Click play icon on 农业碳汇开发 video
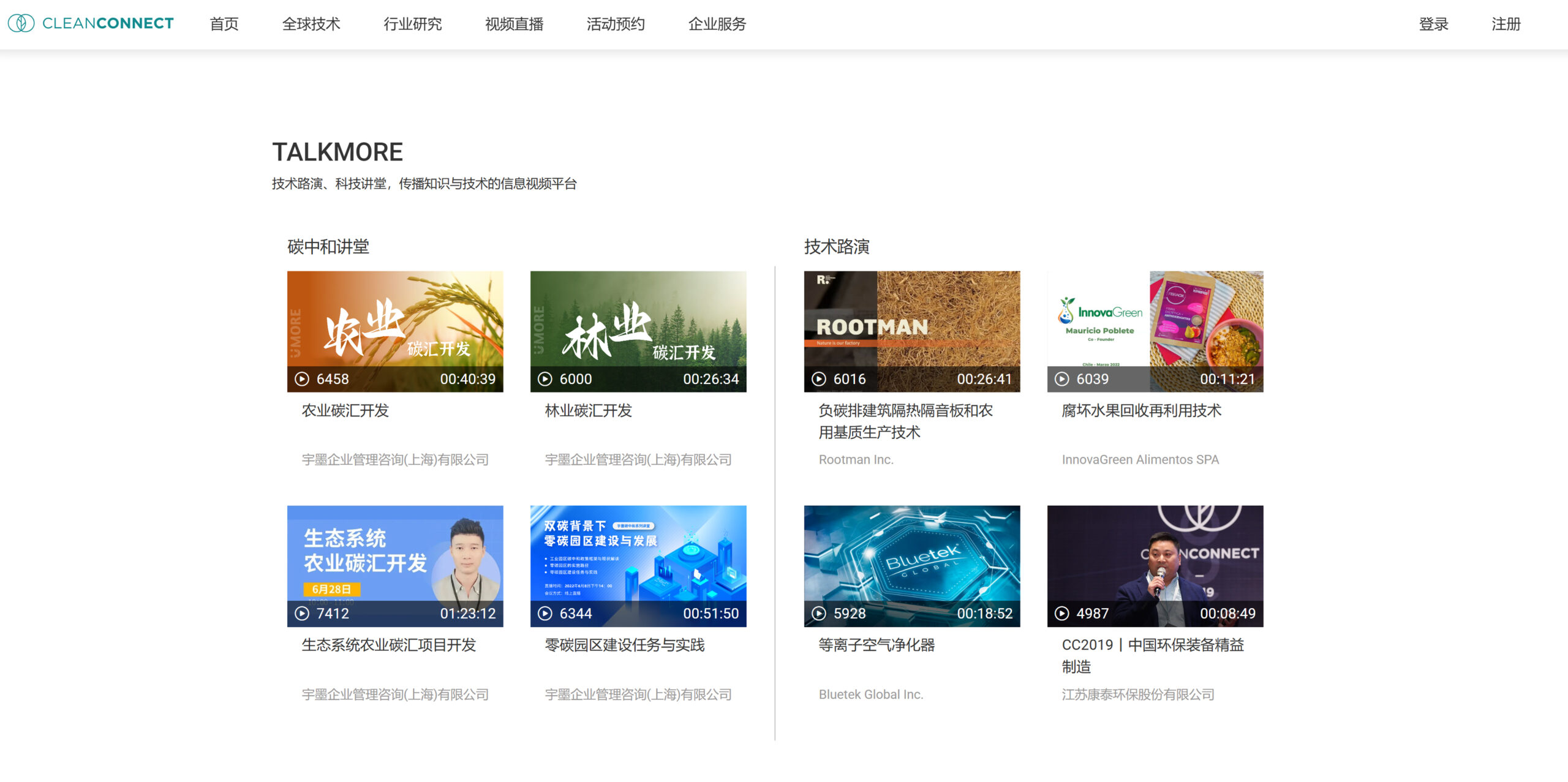The height and width of the screenshot is (782, 1568). click(x=302, y=379)
